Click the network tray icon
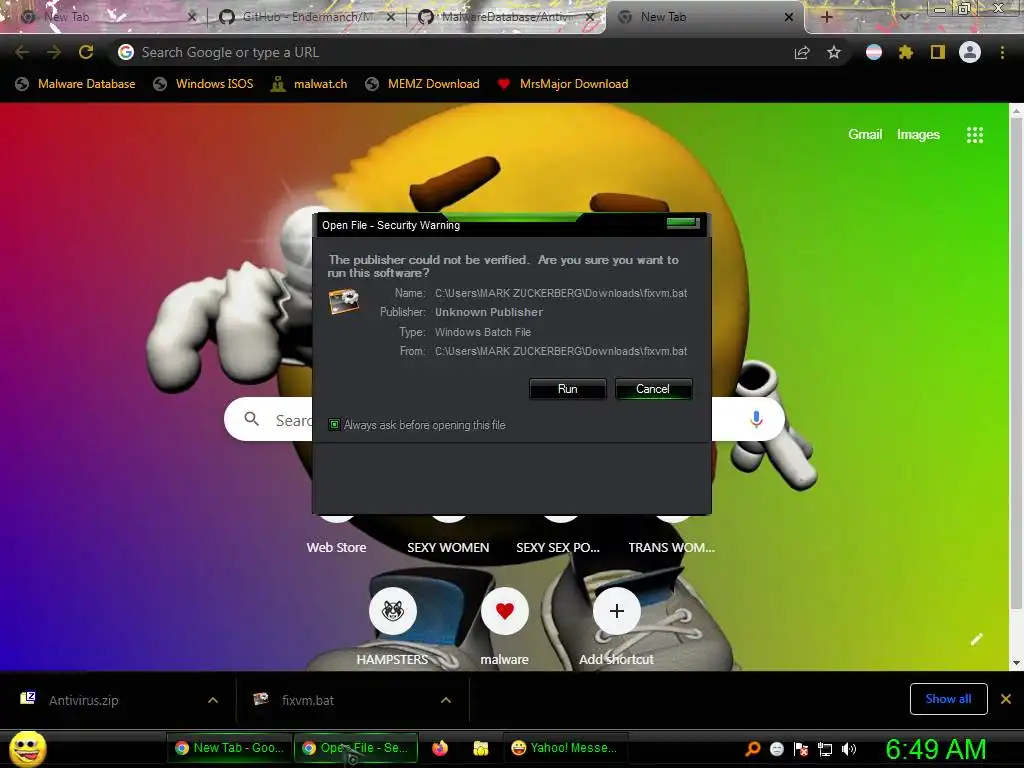This screenshot has width=1024, height=768. [825, 749]
